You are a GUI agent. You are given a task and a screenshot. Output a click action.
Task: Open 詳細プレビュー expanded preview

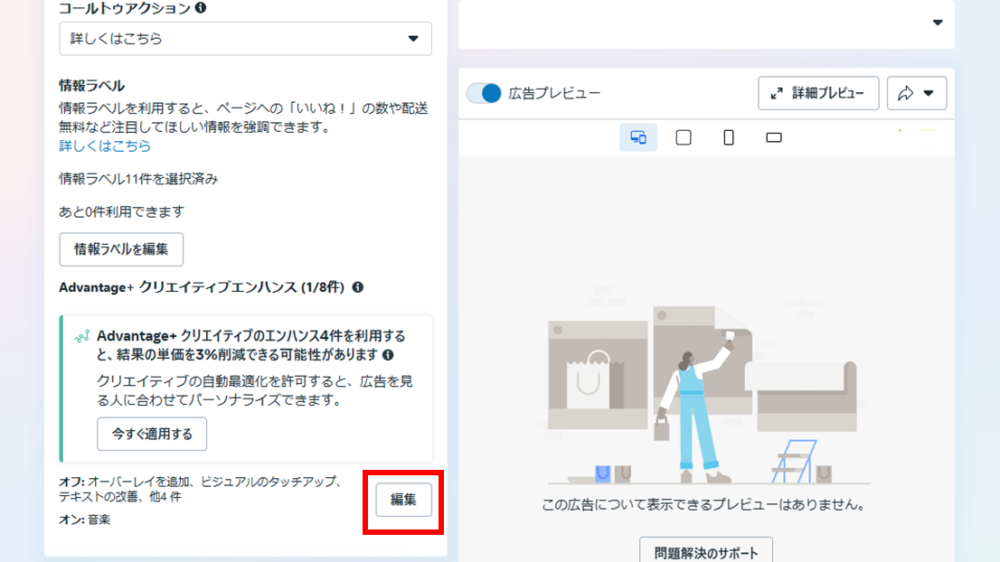pos(818,93)
